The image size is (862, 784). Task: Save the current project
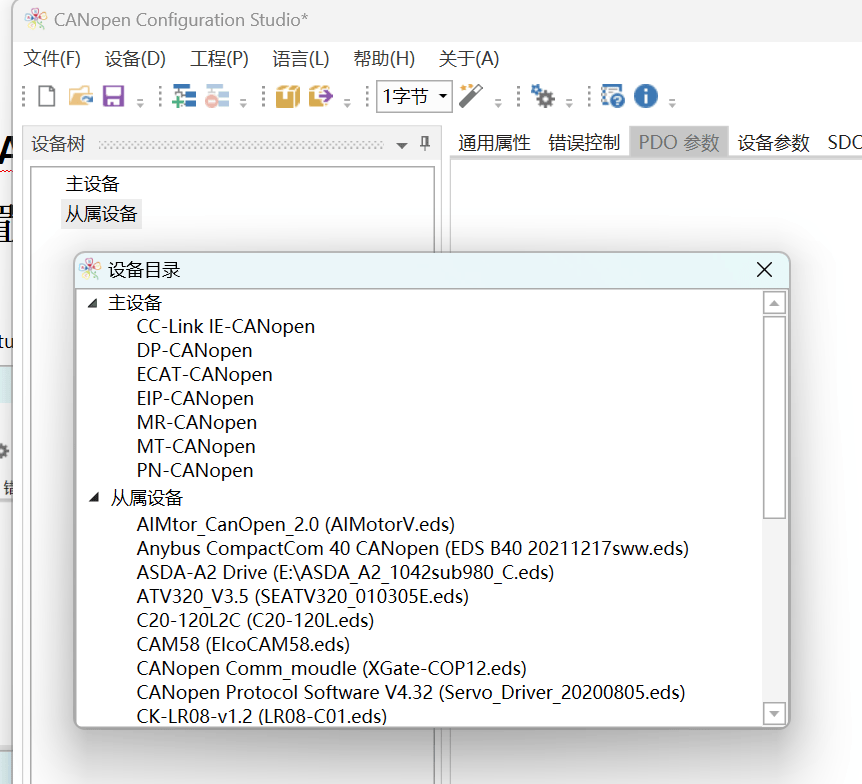click(114, 96)
